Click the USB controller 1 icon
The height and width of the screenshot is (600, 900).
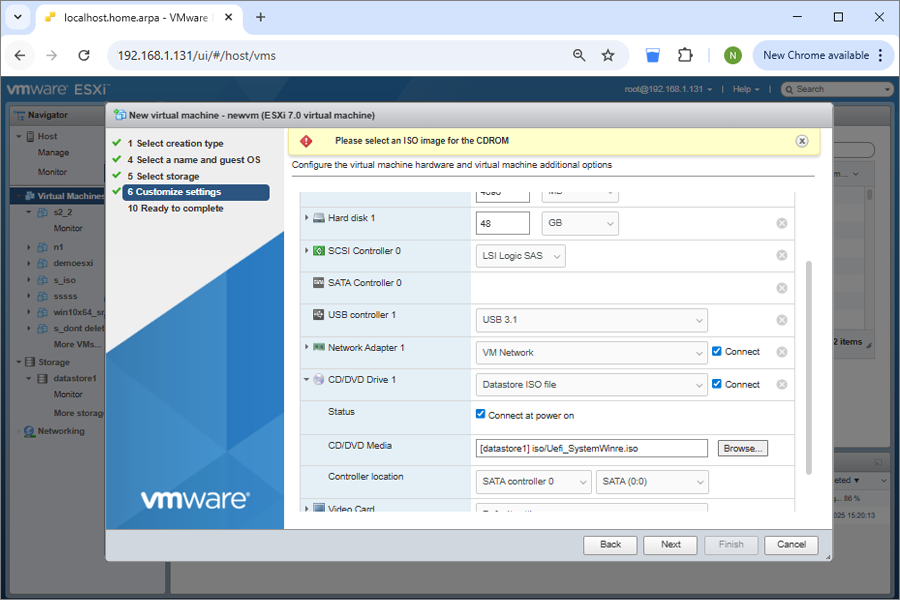[x=319, y=315]
